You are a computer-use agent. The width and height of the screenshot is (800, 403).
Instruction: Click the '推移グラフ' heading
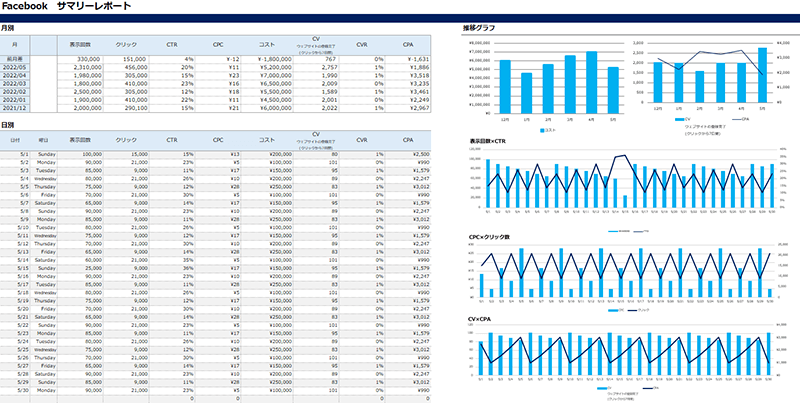(x=479, y=28)
